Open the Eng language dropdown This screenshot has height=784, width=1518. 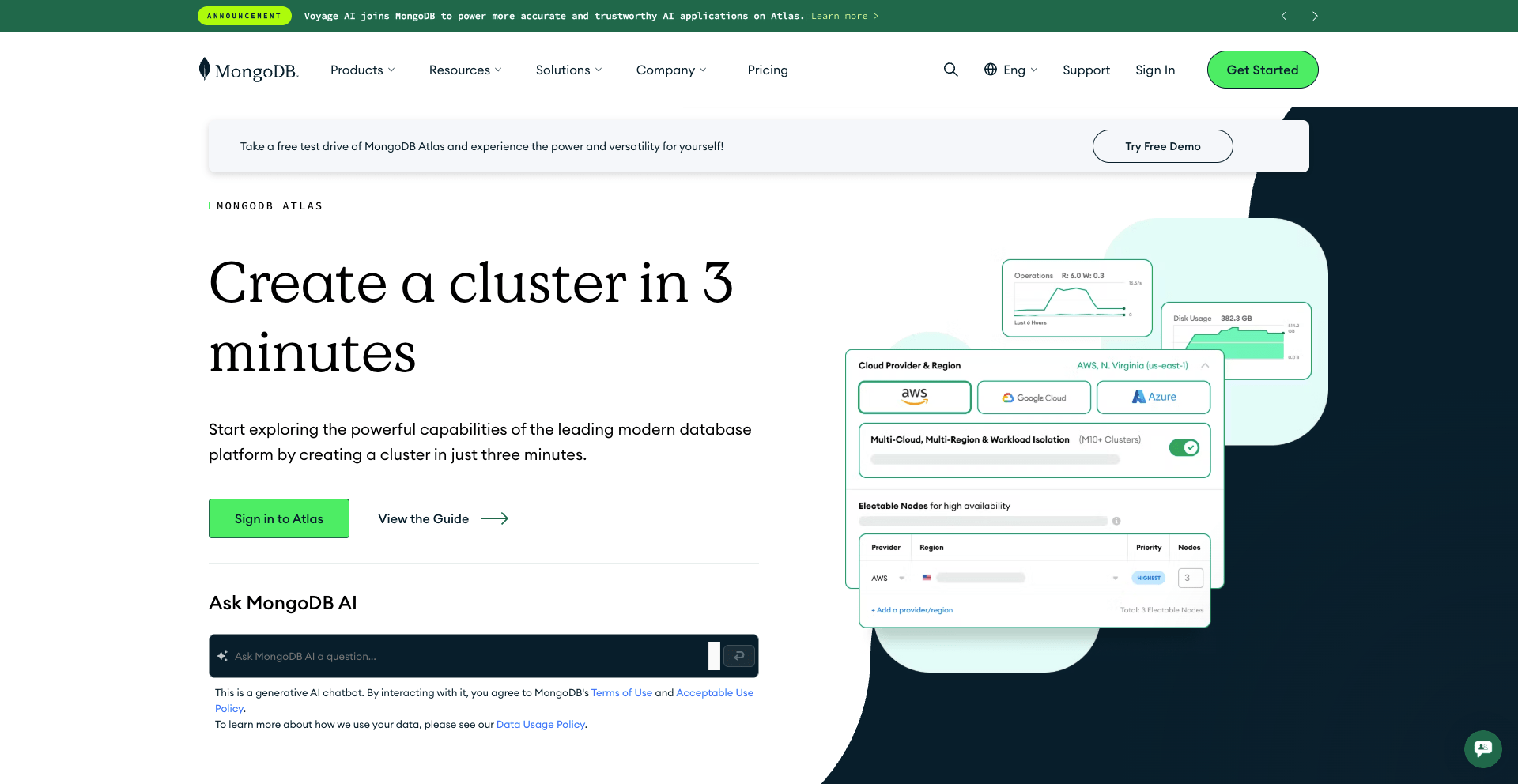pyautogui.click(x=1014, y=70)
